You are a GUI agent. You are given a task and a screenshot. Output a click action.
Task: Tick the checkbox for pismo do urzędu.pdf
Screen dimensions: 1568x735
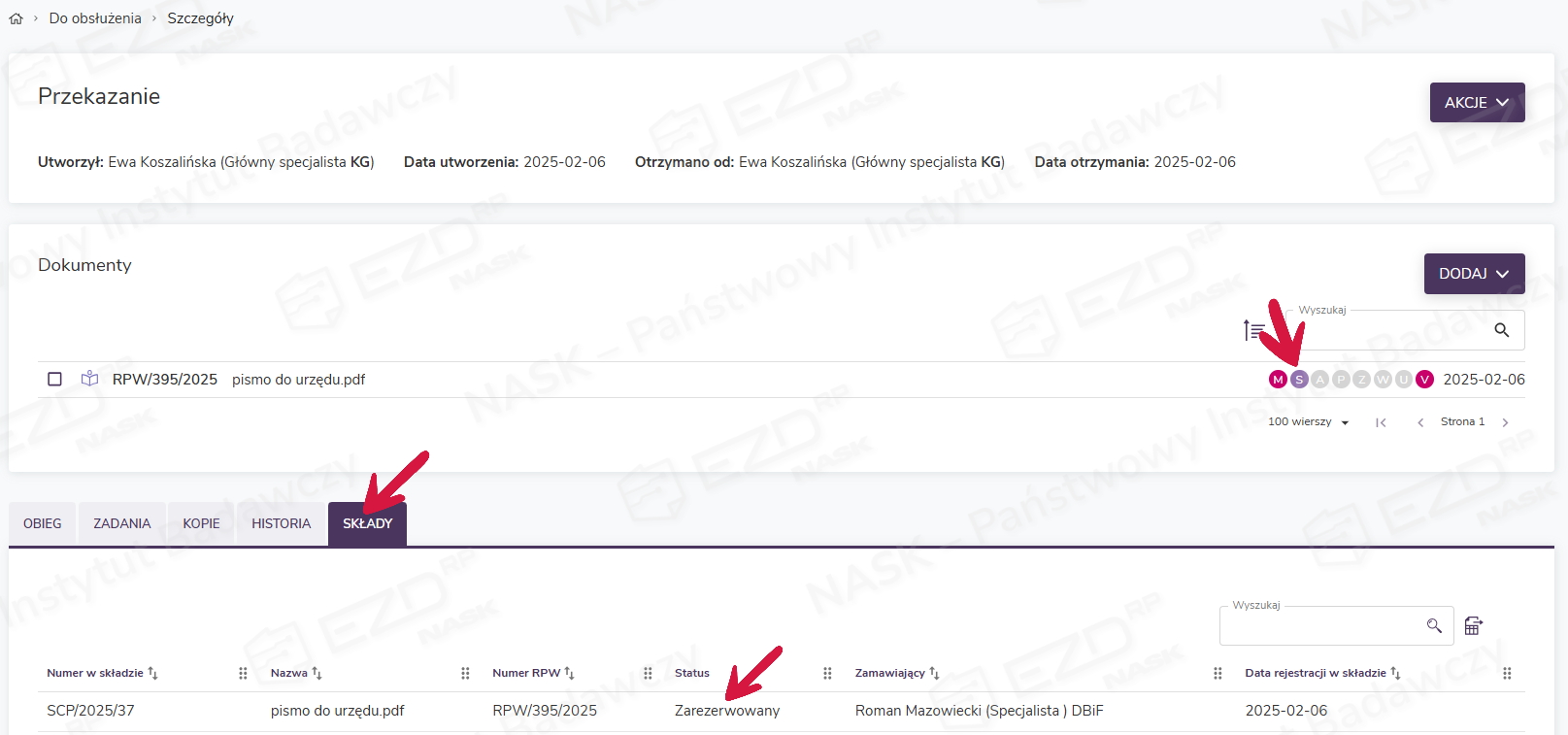tap(55, 379)
